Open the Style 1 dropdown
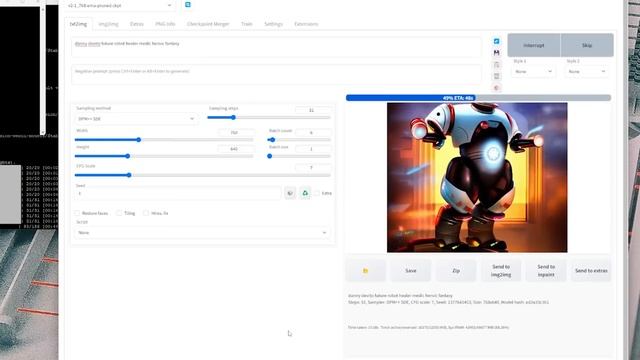Image resolution: width=640 pixels, height=360 pixels. pyautogui.click(x=533, y=71)
